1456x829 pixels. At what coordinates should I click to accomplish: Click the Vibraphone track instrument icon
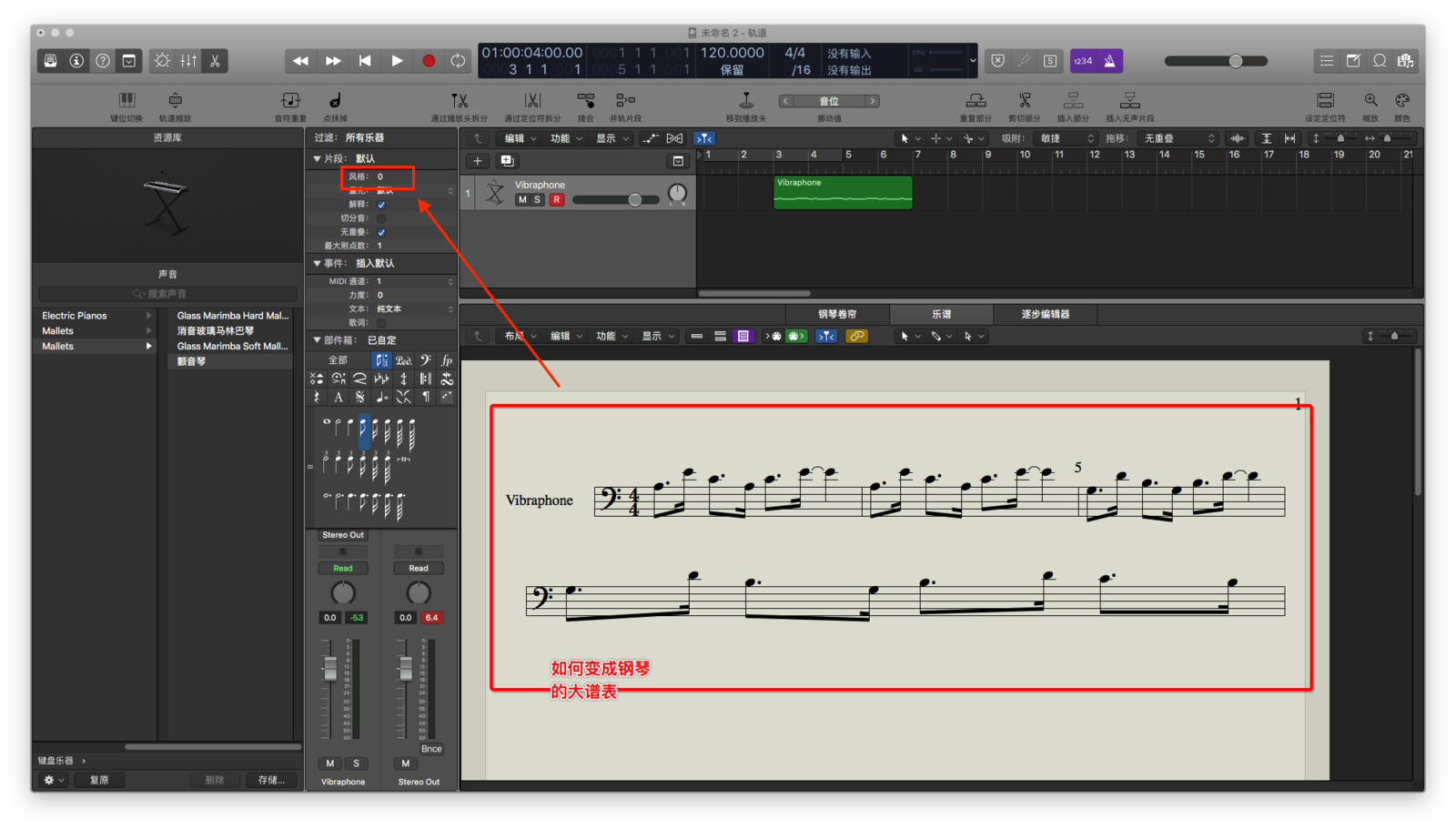pyautogui.click(x=495, y=192)
